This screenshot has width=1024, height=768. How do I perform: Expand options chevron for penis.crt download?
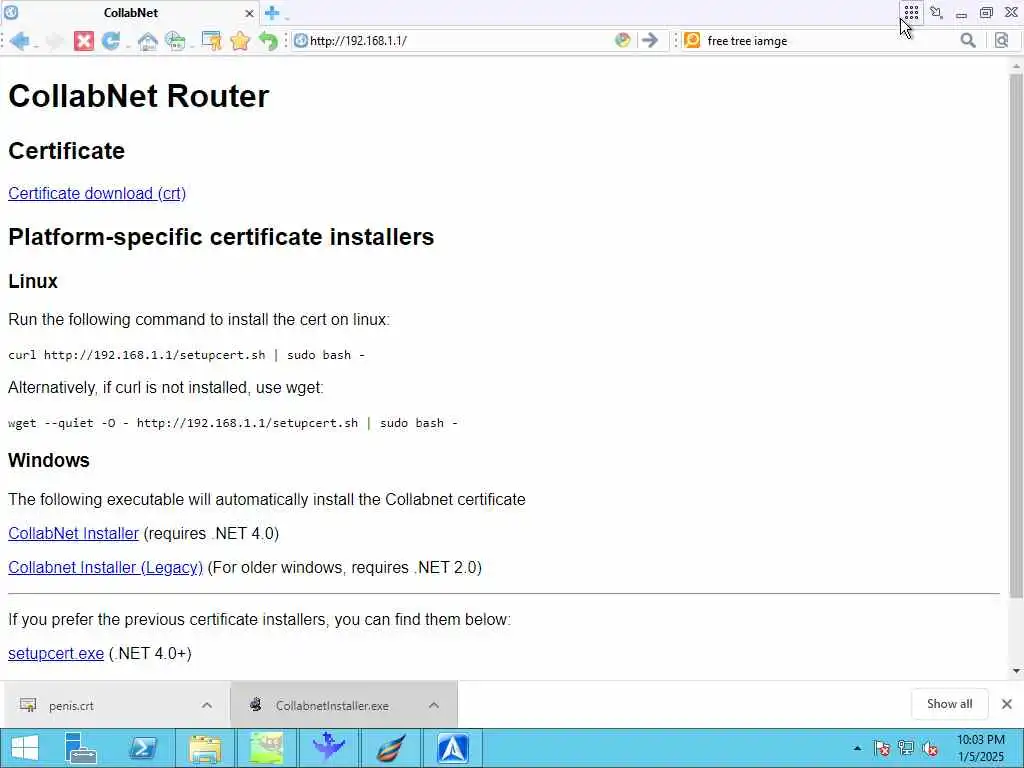[206, 705]
